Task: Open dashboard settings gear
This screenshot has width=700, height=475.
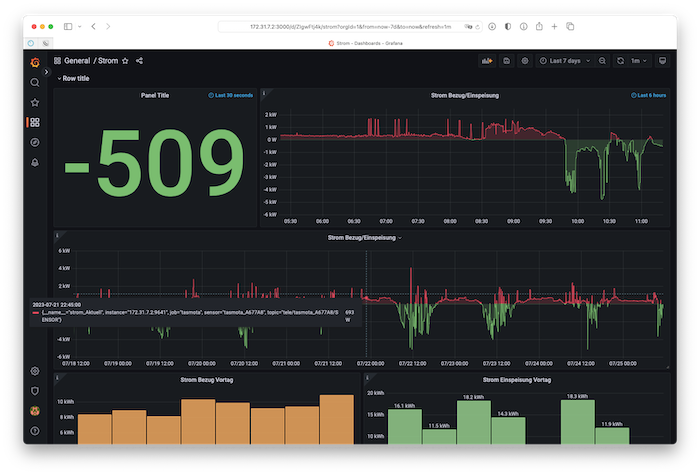Action: [x=525, y=61]
